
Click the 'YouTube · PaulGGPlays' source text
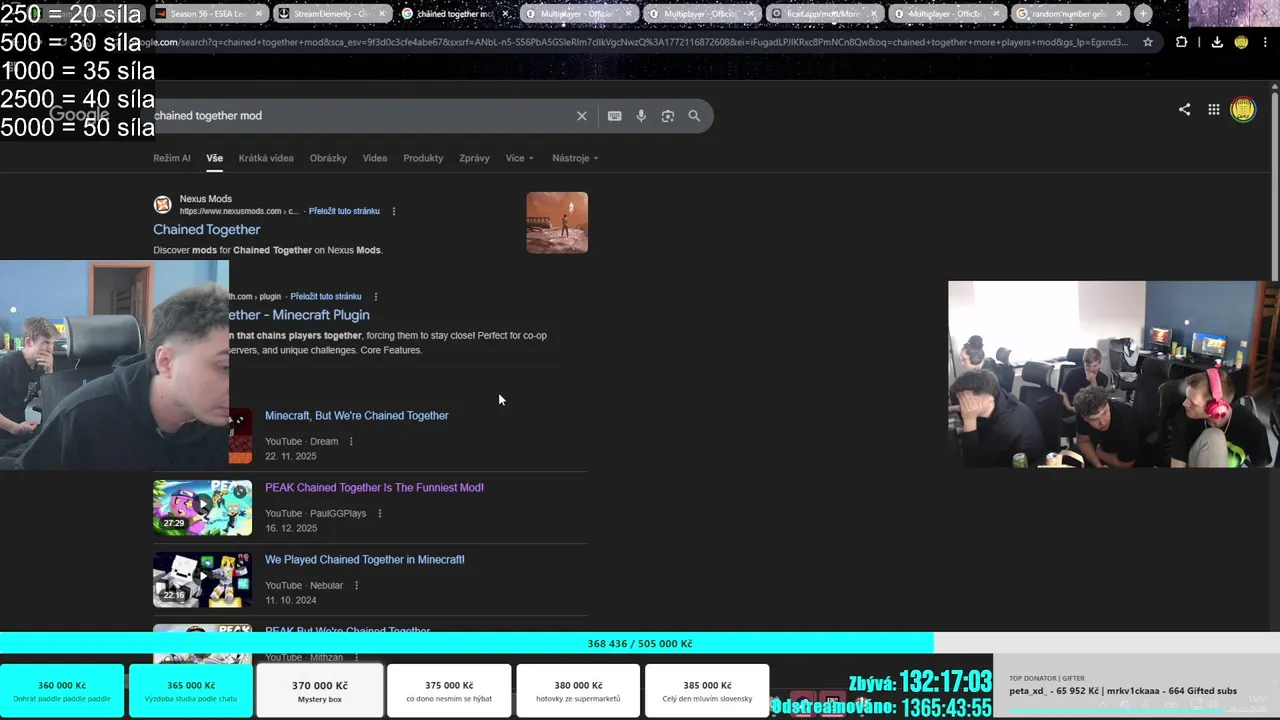coord(316,514)
